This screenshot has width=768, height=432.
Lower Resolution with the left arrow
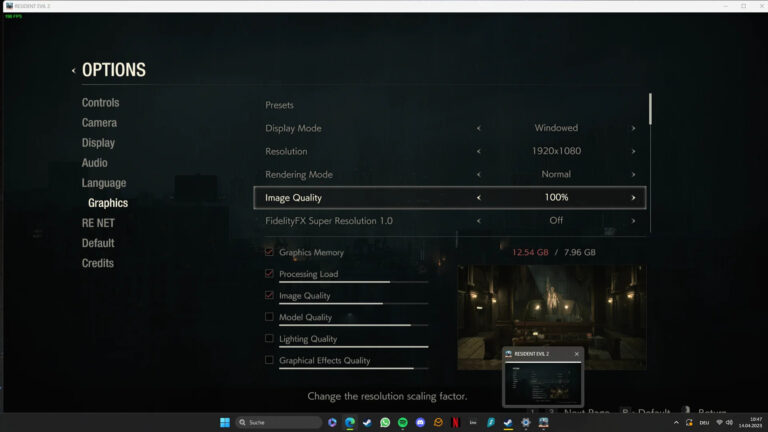[x=478, y=151]
